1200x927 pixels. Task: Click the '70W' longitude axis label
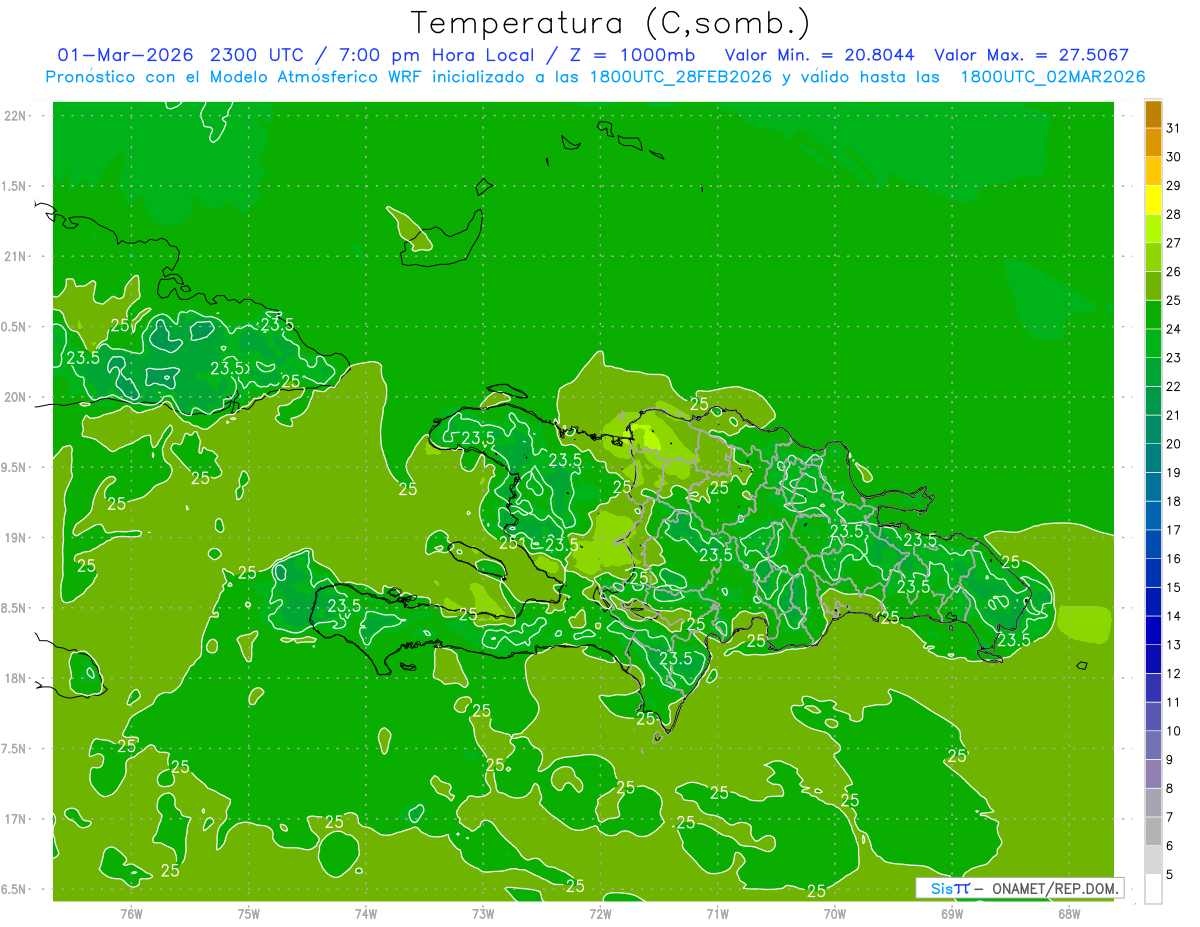pyautogui.click(x=835, y=913)
